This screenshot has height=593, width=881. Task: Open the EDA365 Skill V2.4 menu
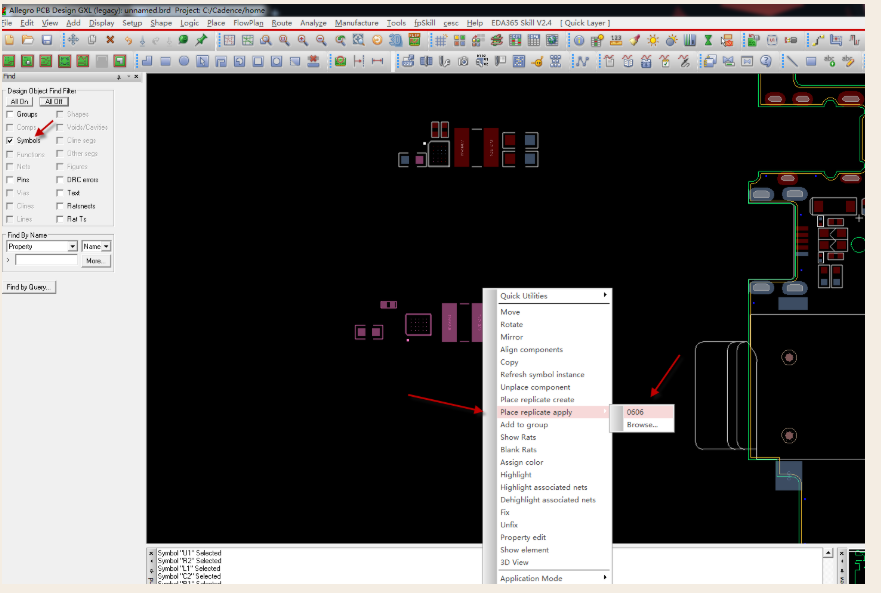click(521, 23)
